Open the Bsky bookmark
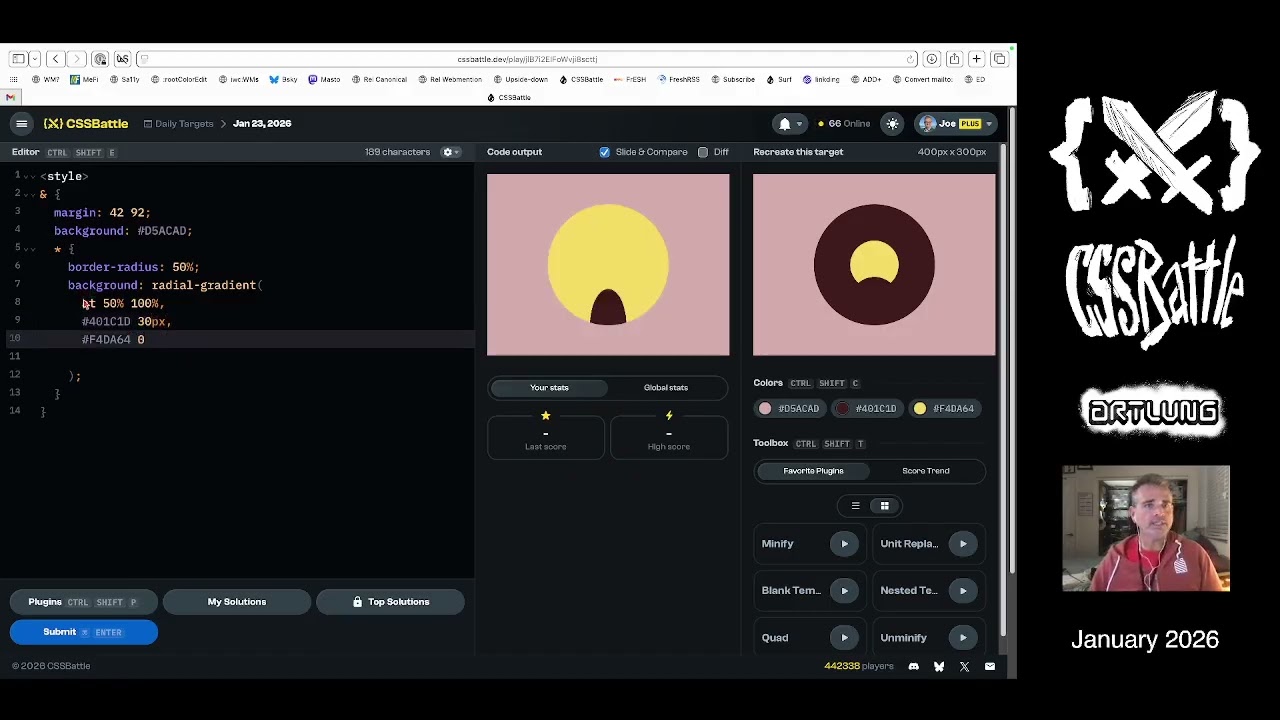 tap(283, 80)
